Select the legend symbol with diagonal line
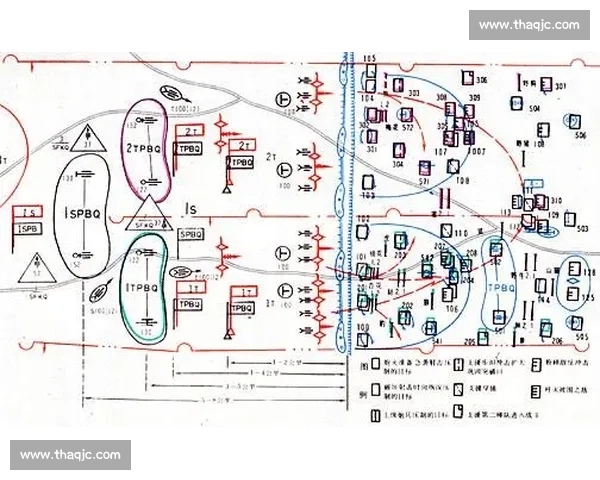The image size is (600, 480). pos(457,390)
